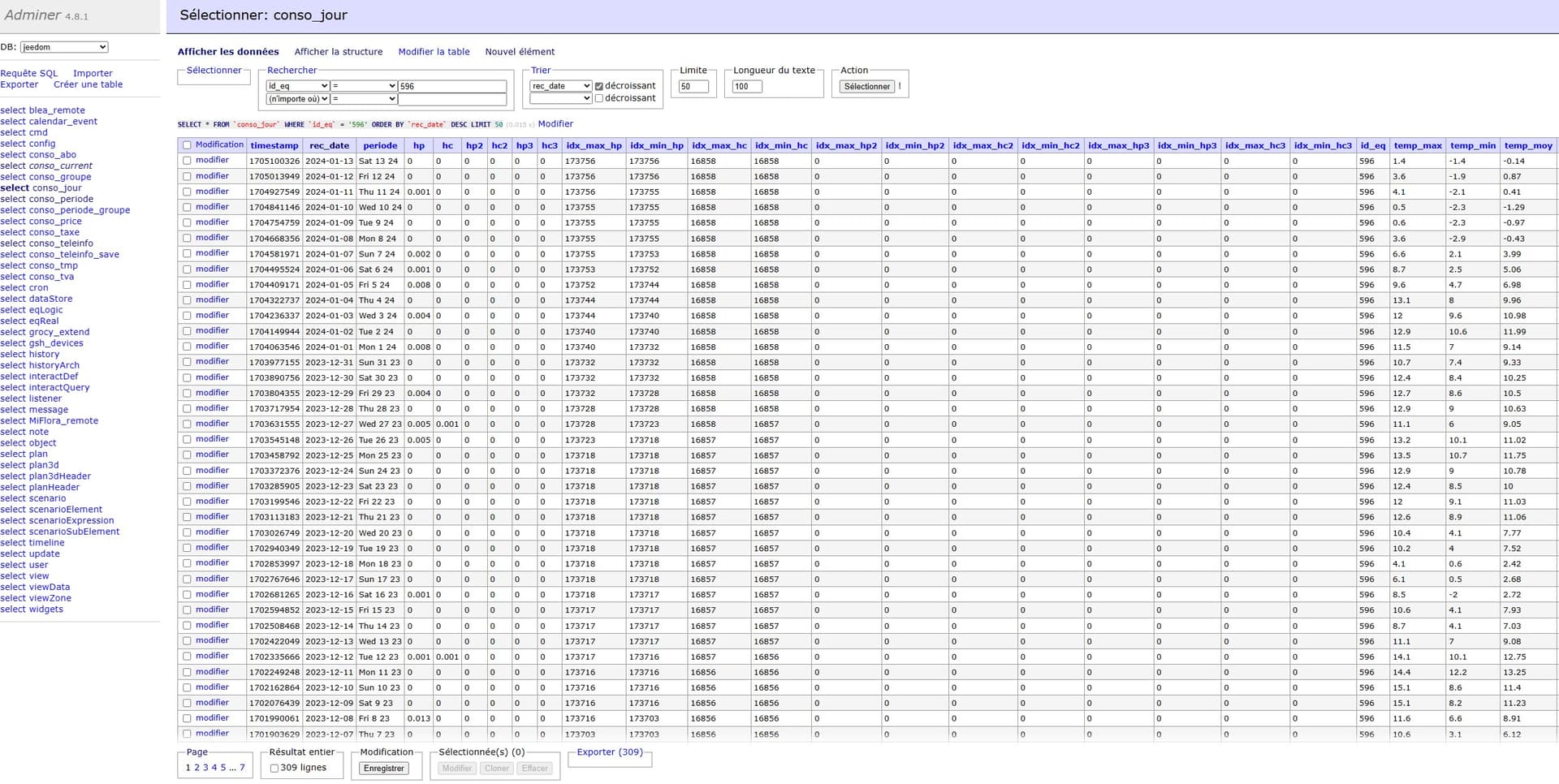
Task: Click the Limite field showing 50
Action: tap(693, 87)
